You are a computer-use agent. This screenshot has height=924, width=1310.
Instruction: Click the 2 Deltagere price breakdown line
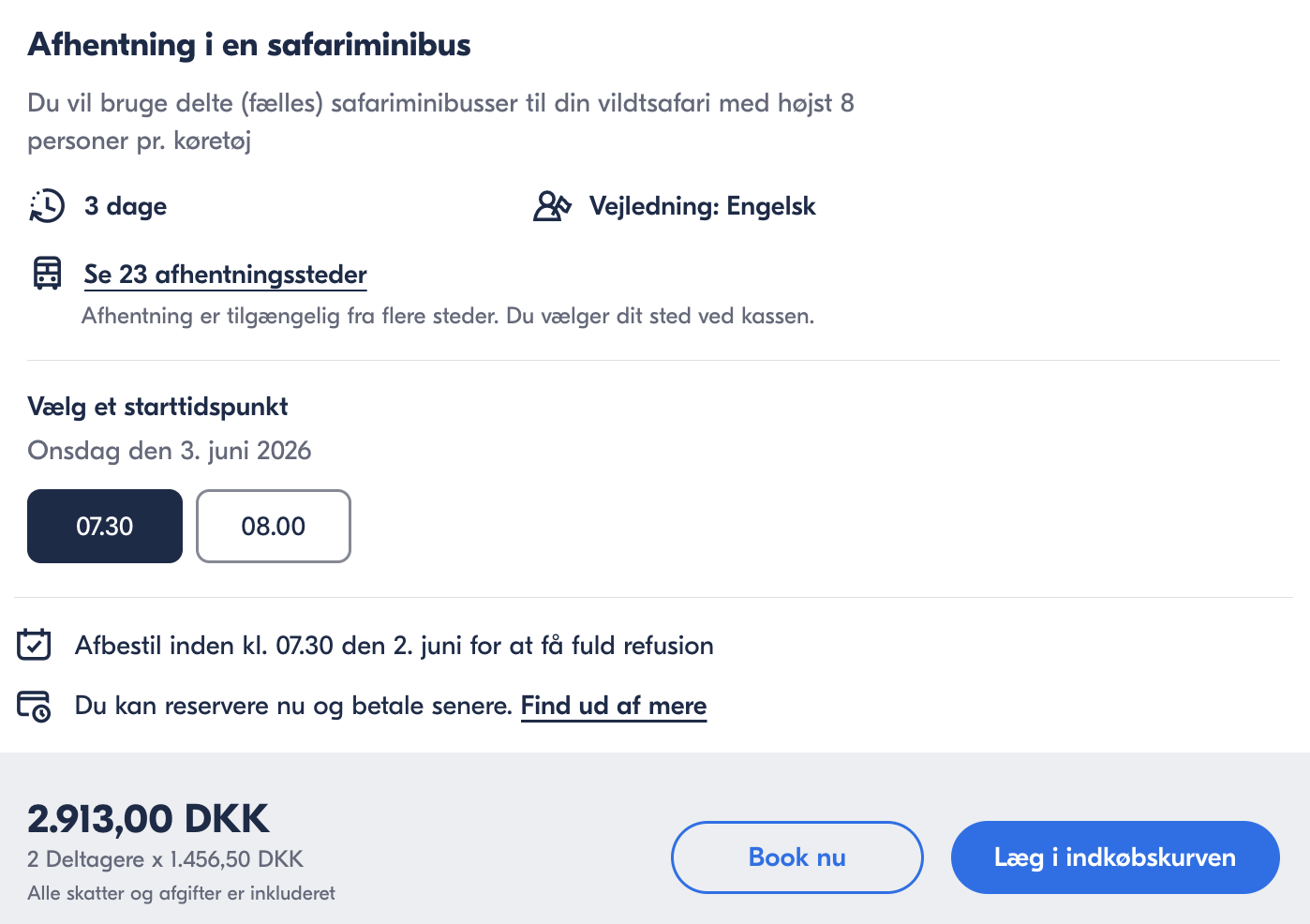(x=165, y=859)
